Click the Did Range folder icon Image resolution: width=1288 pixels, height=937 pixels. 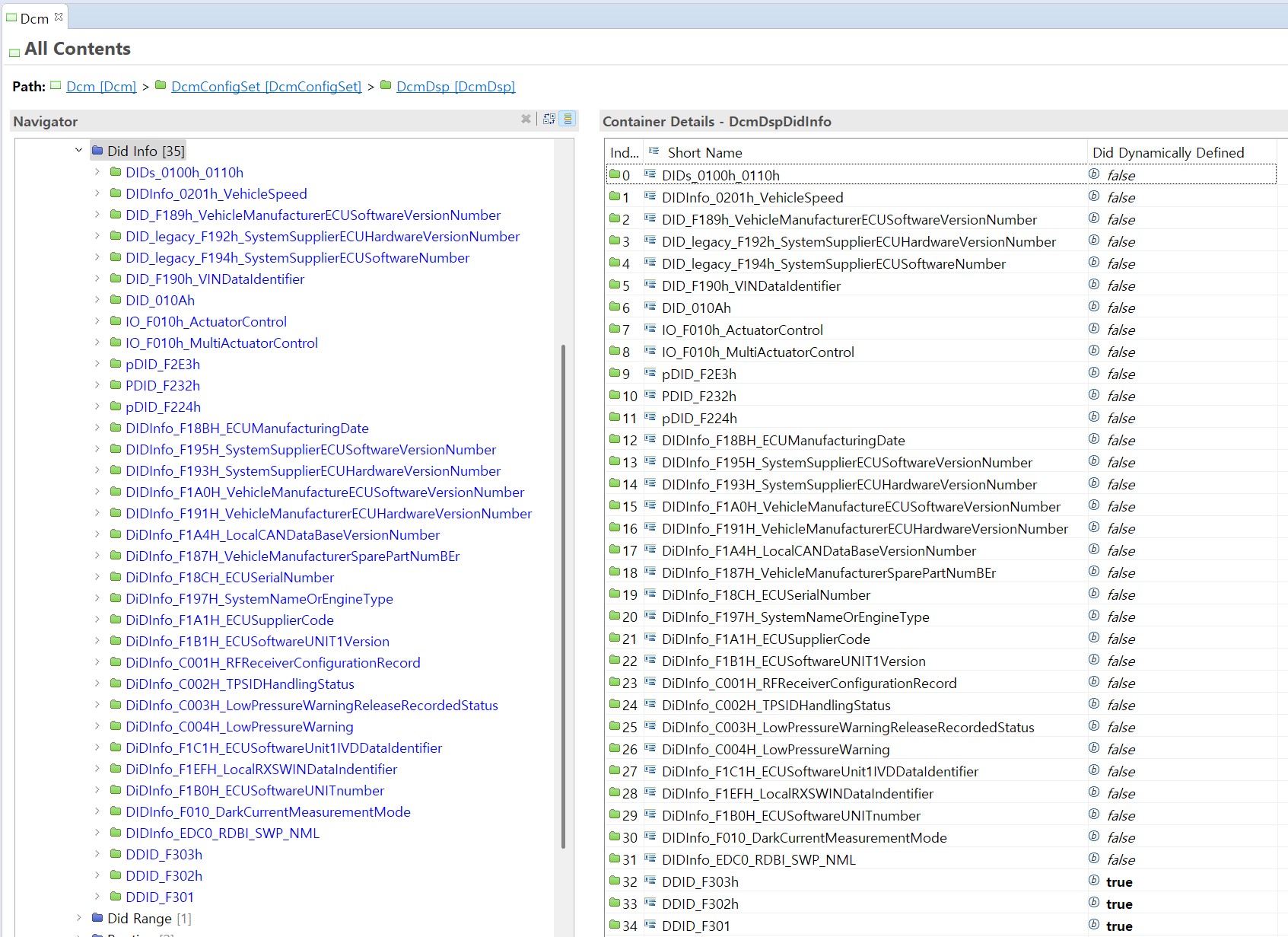pyautogui.click(x=97, y=918)
